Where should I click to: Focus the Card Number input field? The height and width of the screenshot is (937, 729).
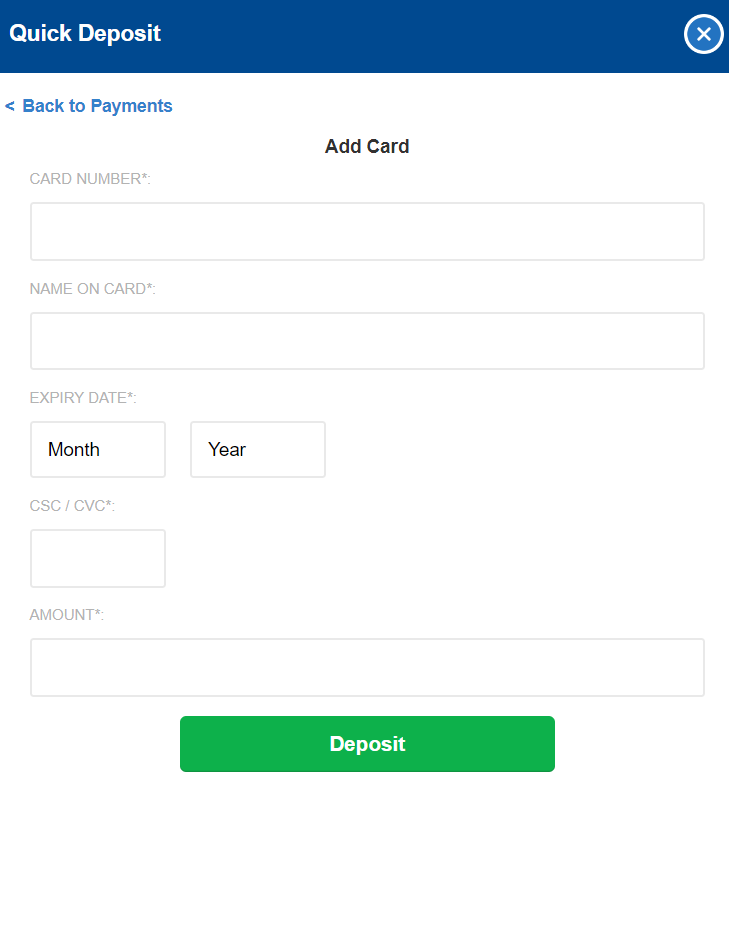367,231
